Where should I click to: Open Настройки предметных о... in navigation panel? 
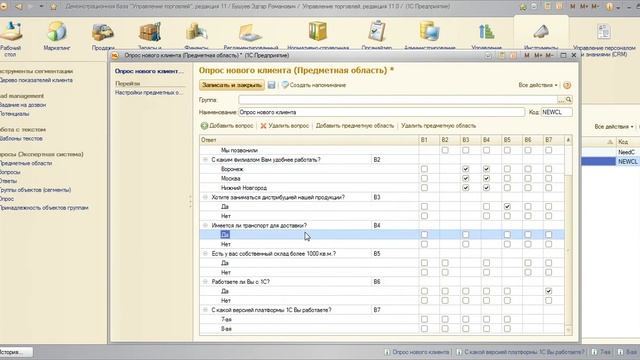coord(149,93)
